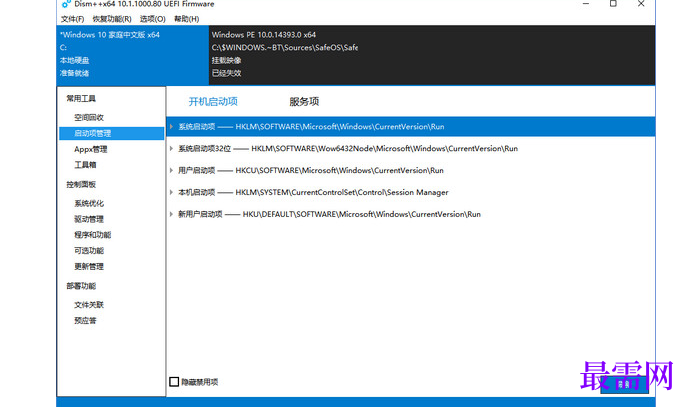Image resolution: width=692 pixels, height=407 pixels.
Task: Switch to the 服务项 tab
Action: (304, 102)
